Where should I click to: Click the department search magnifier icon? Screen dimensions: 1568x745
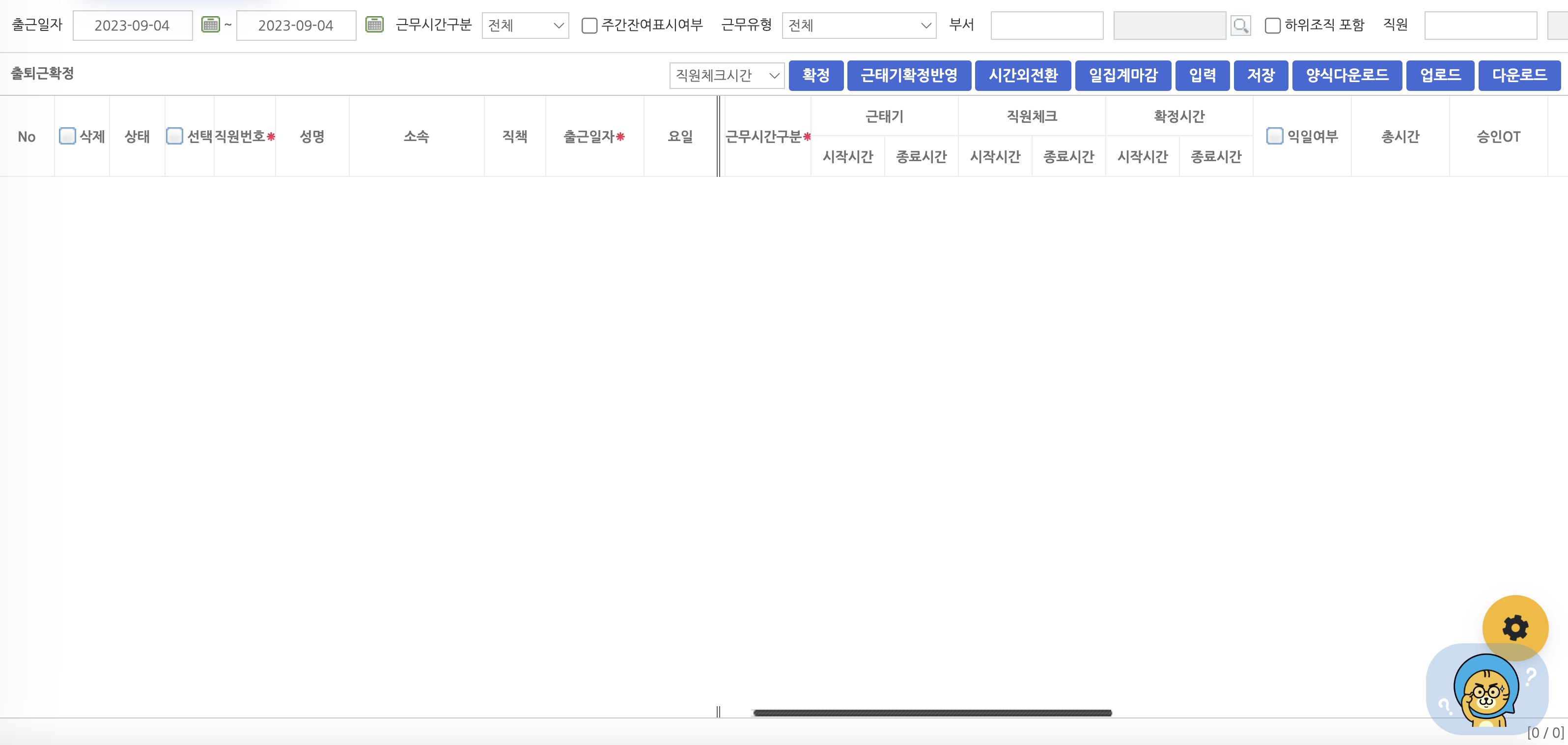tap(1240, 26)
